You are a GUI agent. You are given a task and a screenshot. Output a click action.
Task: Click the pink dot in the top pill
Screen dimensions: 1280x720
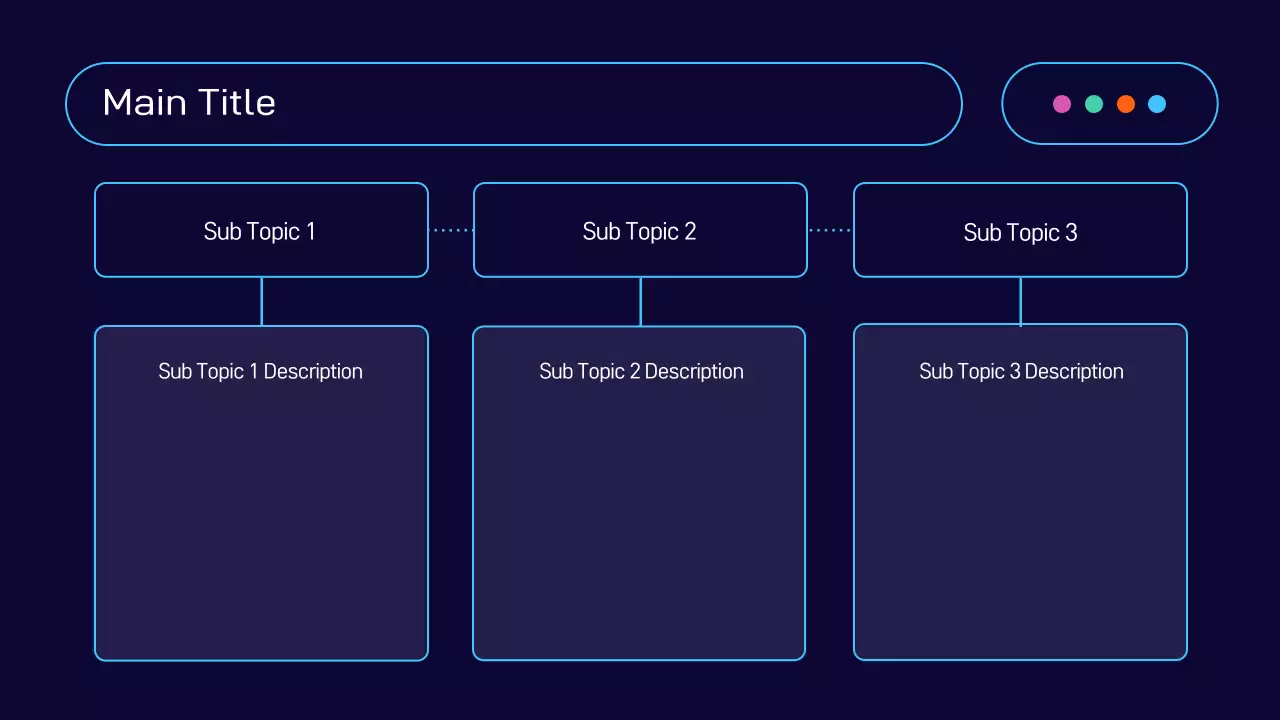[x=1062, y=104]
